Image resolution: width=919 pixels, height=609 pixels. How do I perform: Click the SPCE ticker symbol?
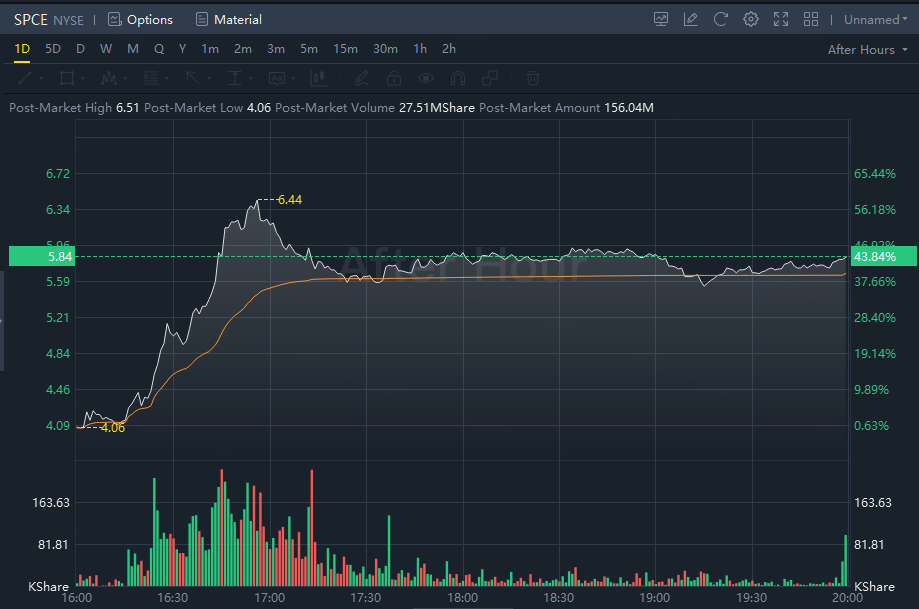[30, 19]
